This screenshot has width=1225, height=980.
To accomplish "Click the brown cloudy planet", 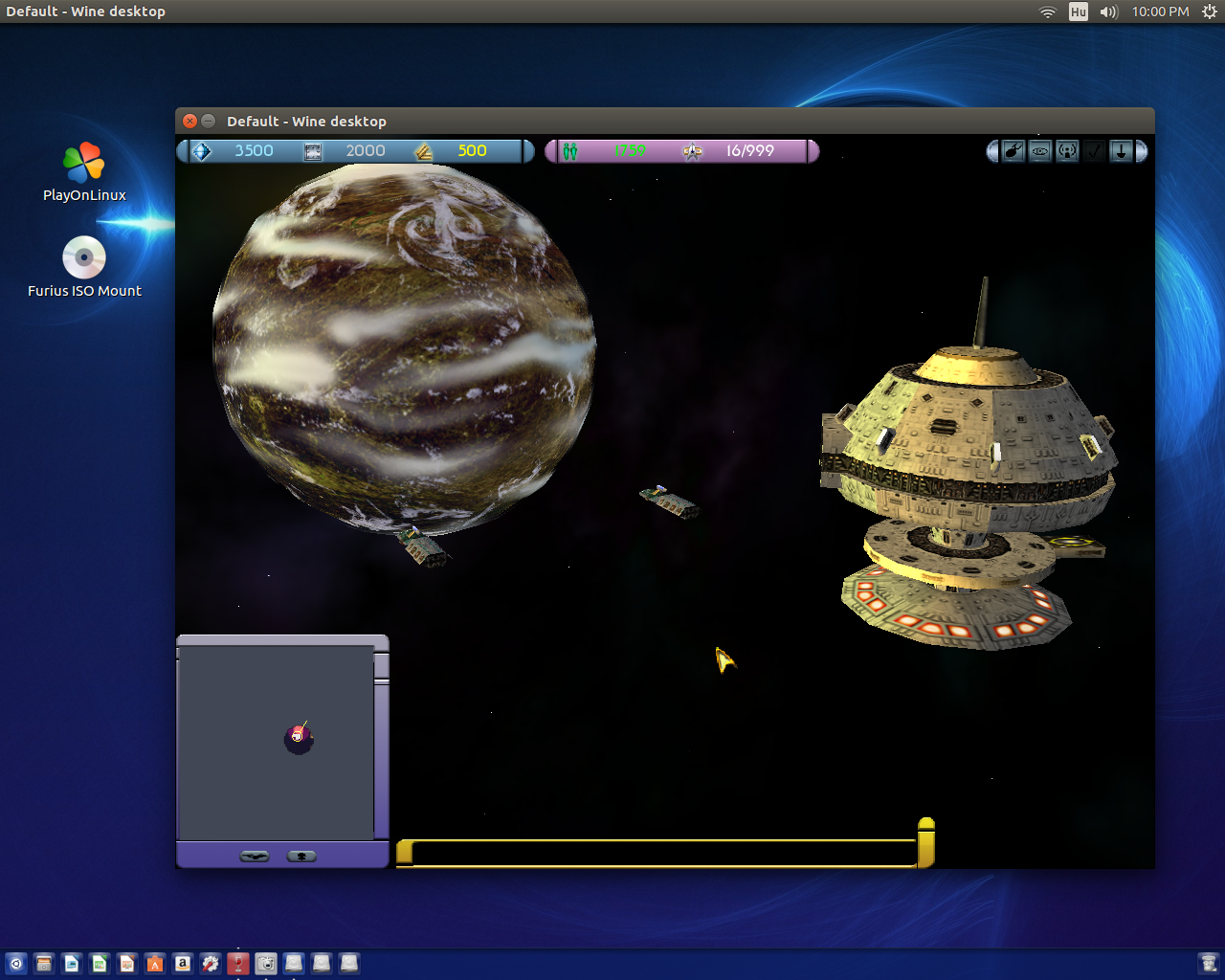I will 404,348.
